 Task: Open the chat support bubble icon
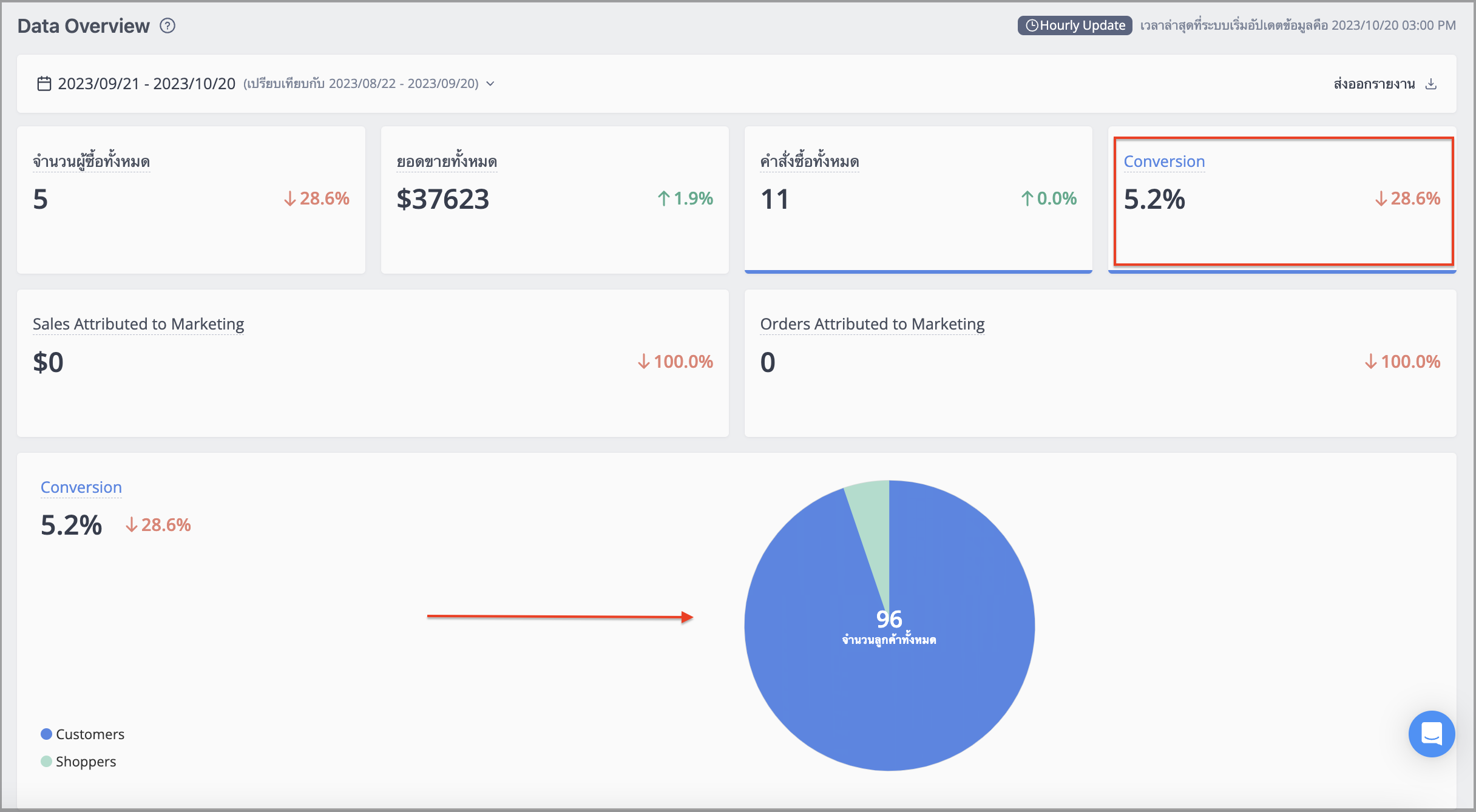(1432, 734)
